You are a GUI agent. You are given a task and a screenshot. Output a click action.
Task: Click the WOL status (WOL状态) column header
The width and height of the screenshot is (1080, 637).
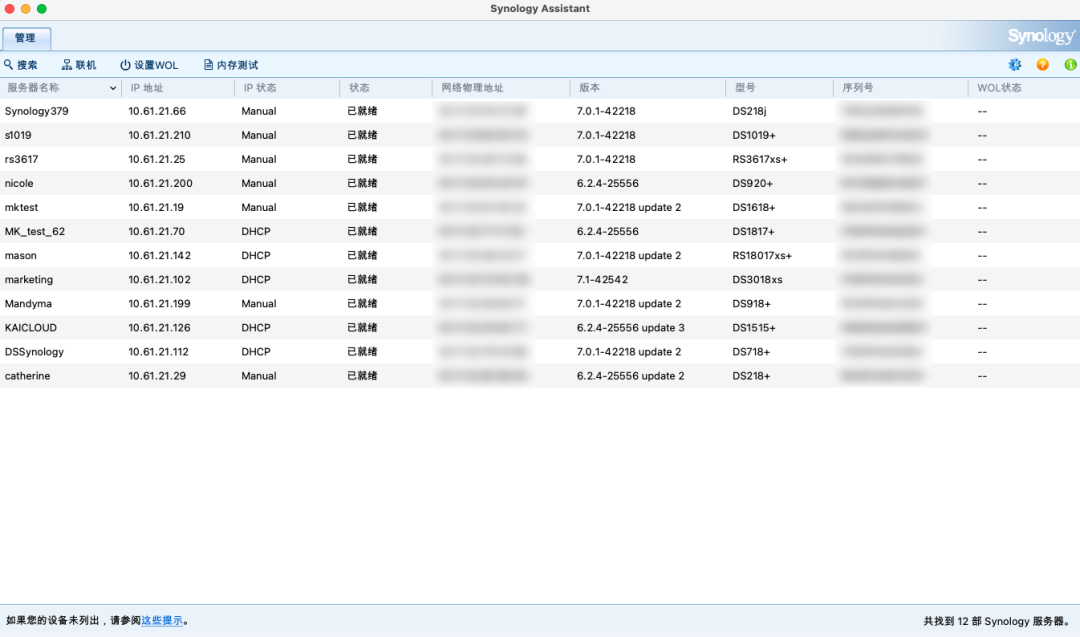point(1000,88)
